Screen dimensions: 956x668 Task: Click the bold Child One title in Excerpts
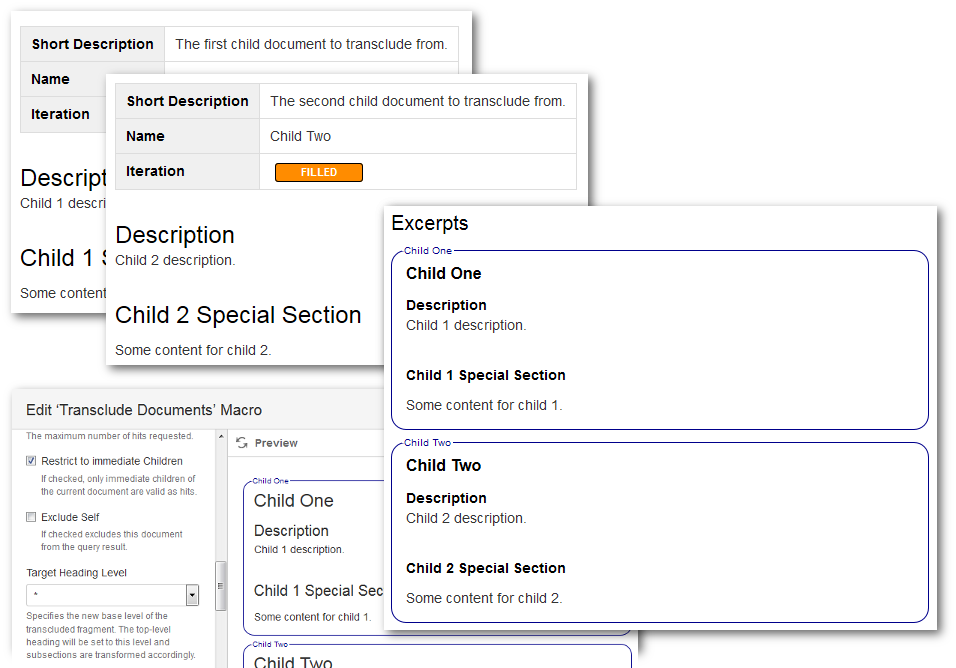[443, 273]
